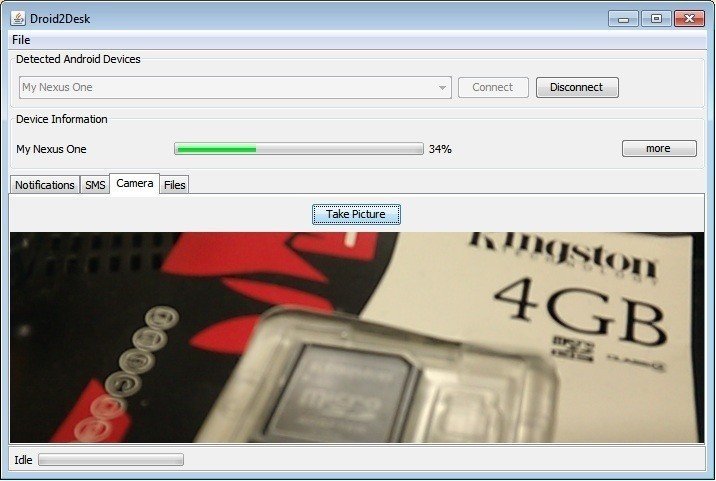Screen dimensions: 716x481
Task: Maximize the Droid2Desk window
Action: (x=656, y=19)
